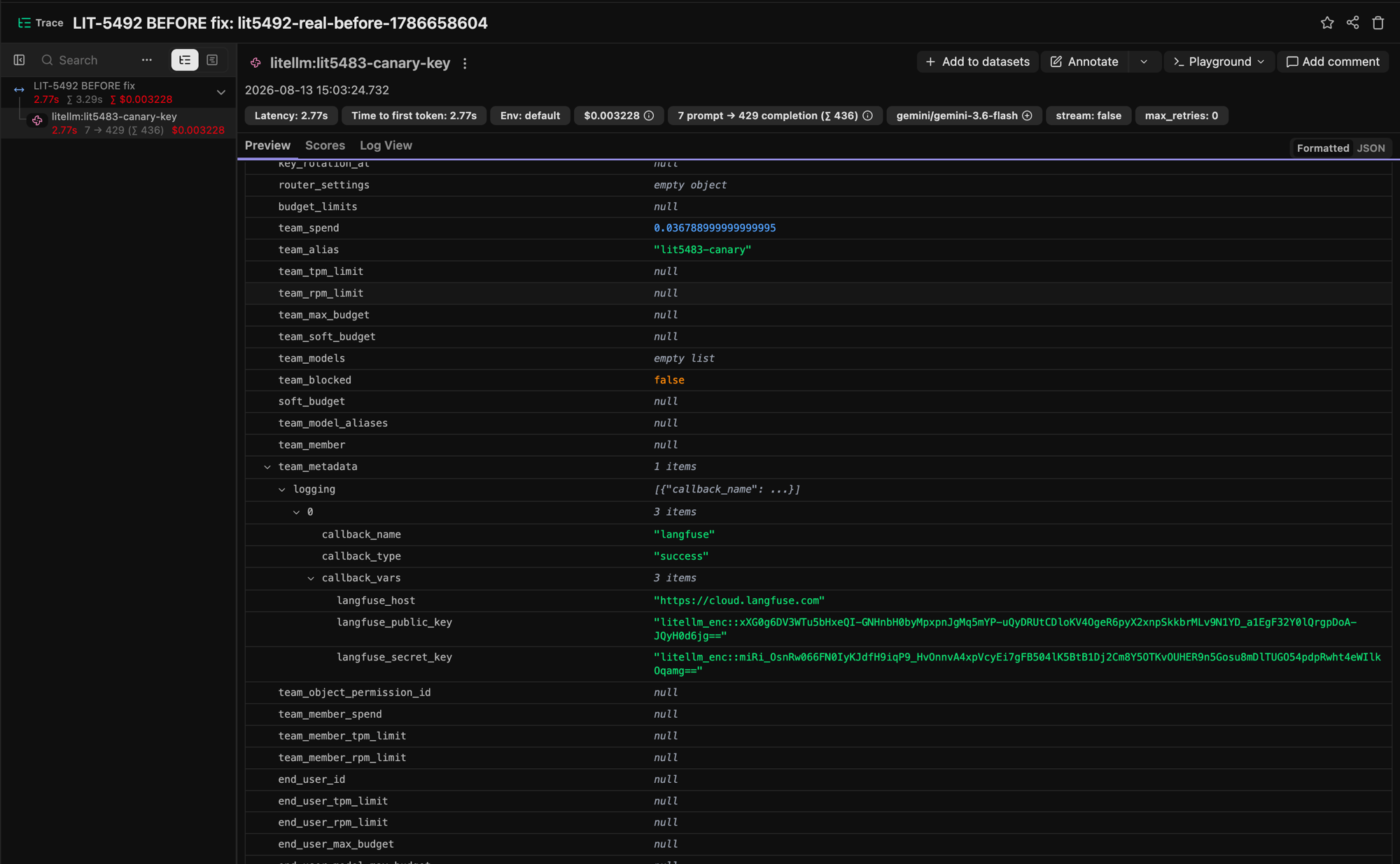The image size is (1400, 864).
Task: Click the callback_name value "langfuse"
Action: [684, 534]
